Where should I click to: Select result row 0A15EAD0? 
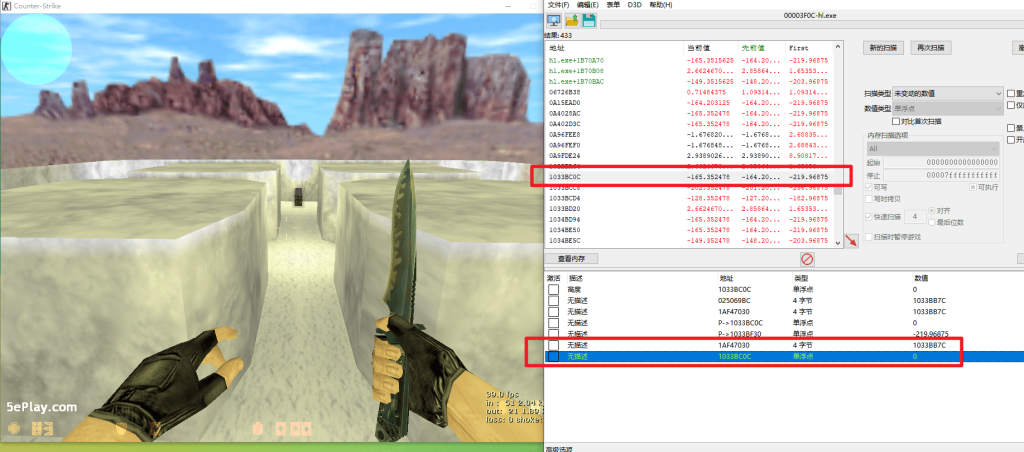pyautogui.click(x=690, y=103)
